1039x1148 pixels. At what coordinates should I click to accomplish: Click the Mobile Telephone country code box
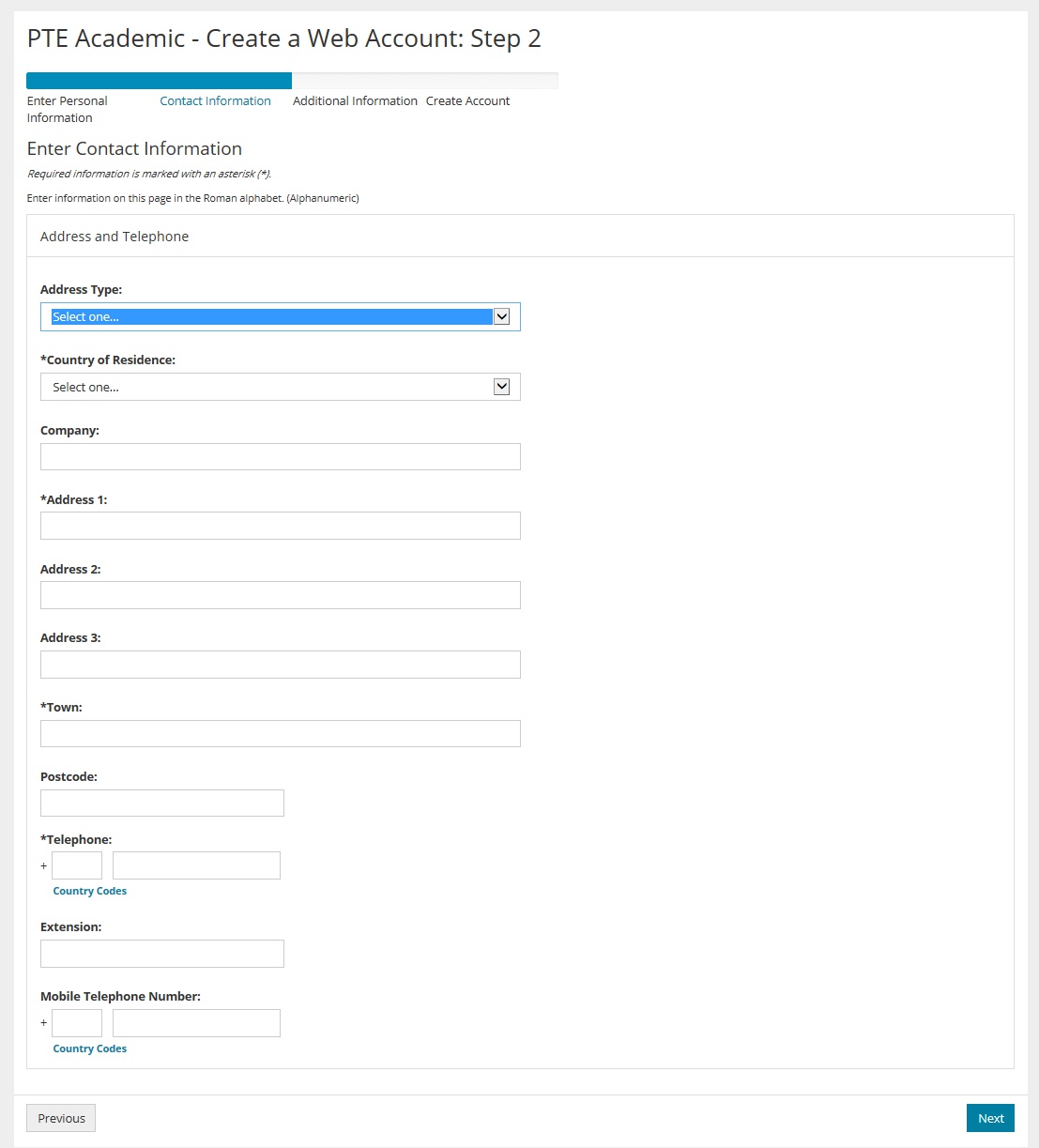pos(77,1023)
